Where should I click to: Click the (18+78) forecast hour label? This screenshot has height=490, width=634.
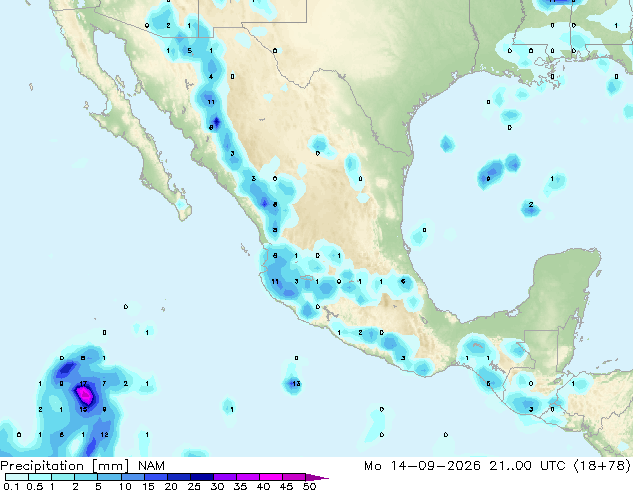click(x=602, y=466)
